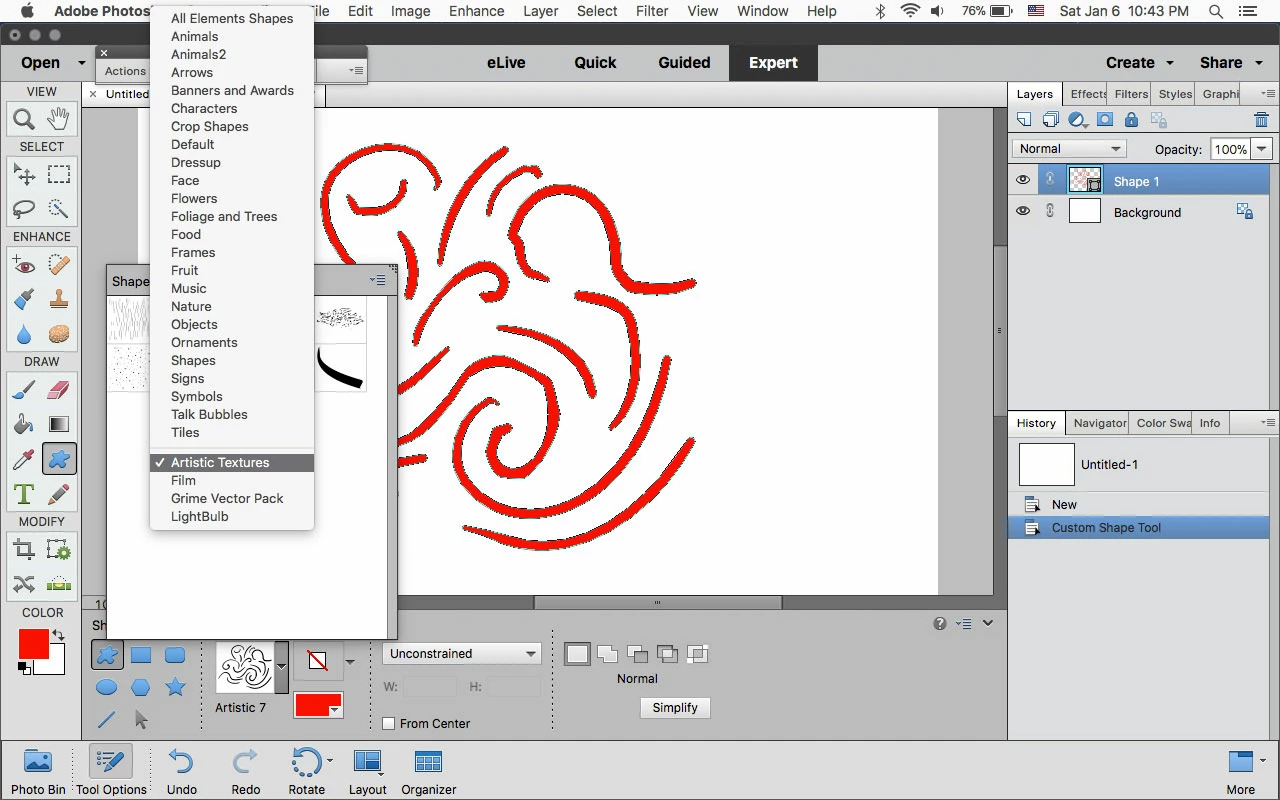1280x800 pixels.
Task: Choose the Ellipse shape option
Action: 107,687
